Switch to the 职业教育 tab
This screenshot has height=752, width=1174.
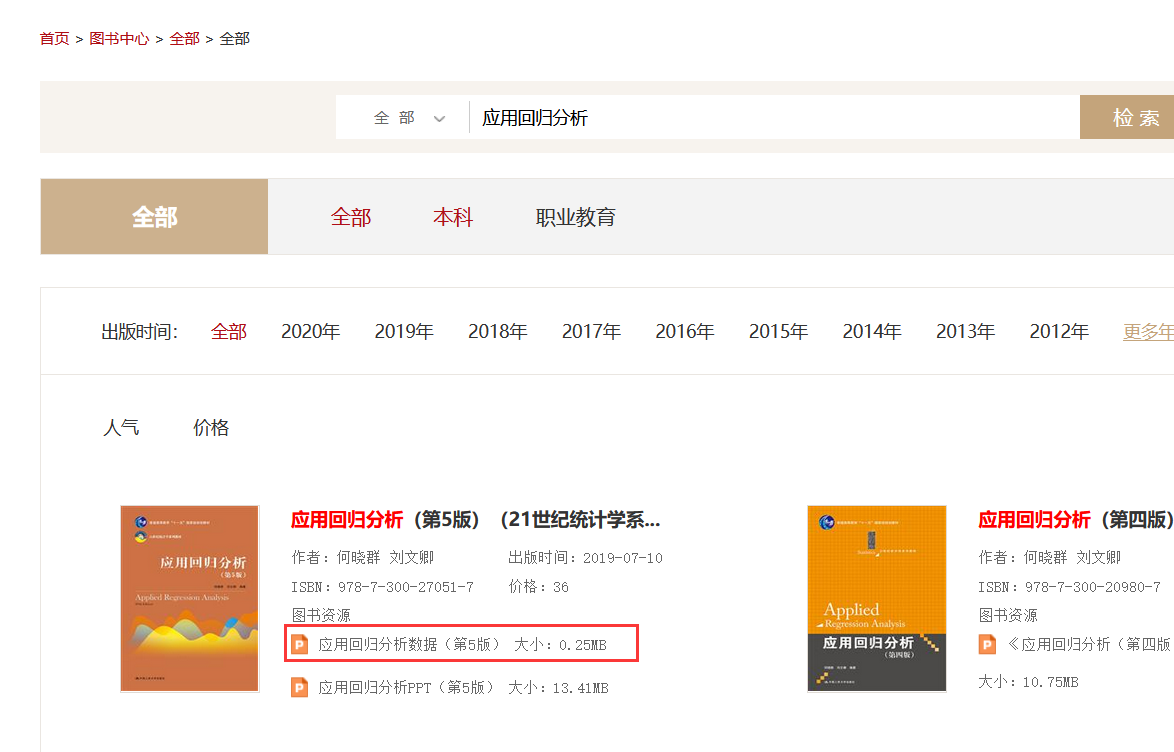(576, 216)
